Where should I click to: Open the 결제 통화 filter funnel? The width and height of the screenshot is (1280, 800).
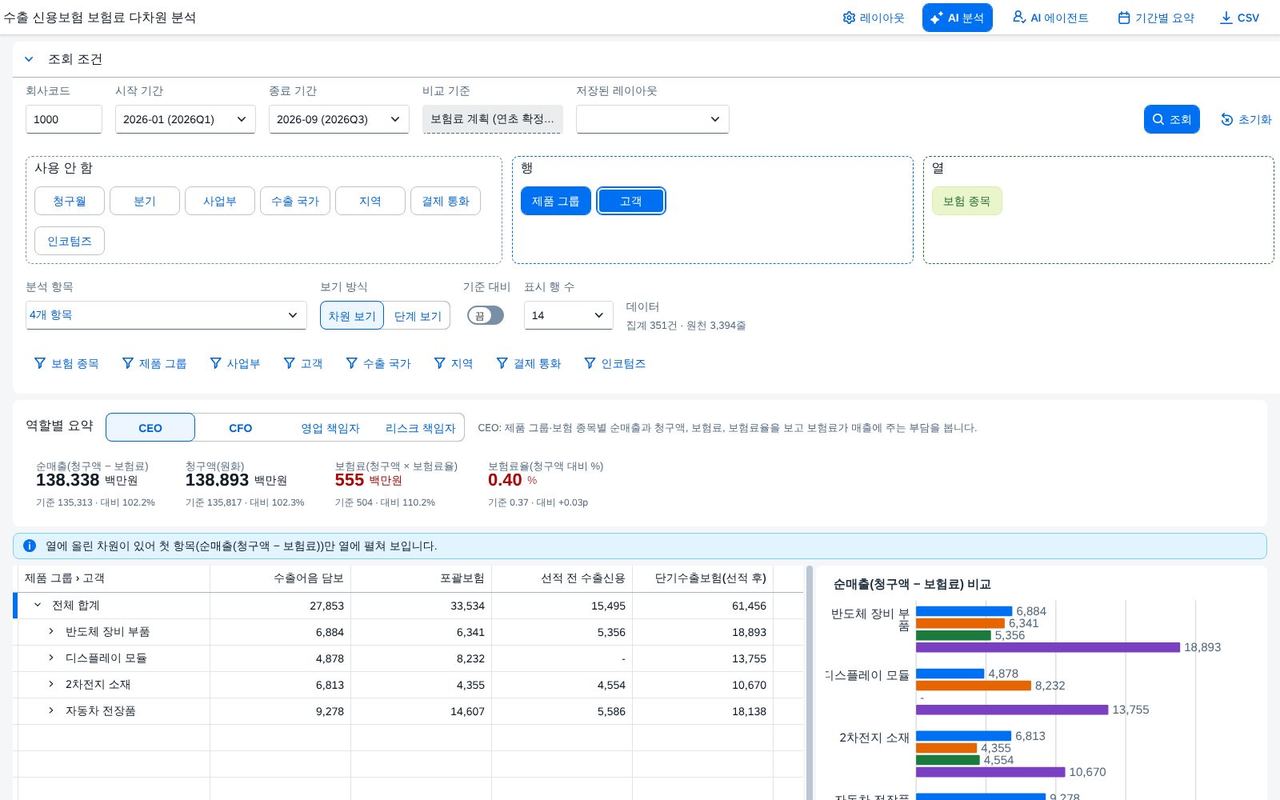point(529,364)
